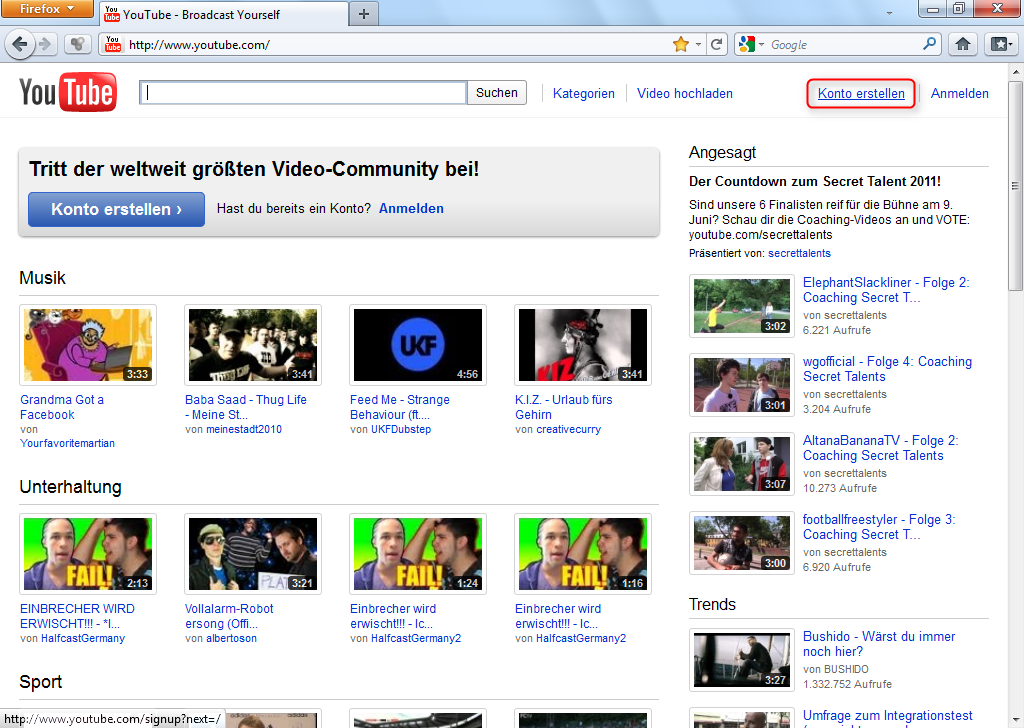1024x728 pixels.
Task: Bookmark this page with the star icon
Action: point(681,44)
